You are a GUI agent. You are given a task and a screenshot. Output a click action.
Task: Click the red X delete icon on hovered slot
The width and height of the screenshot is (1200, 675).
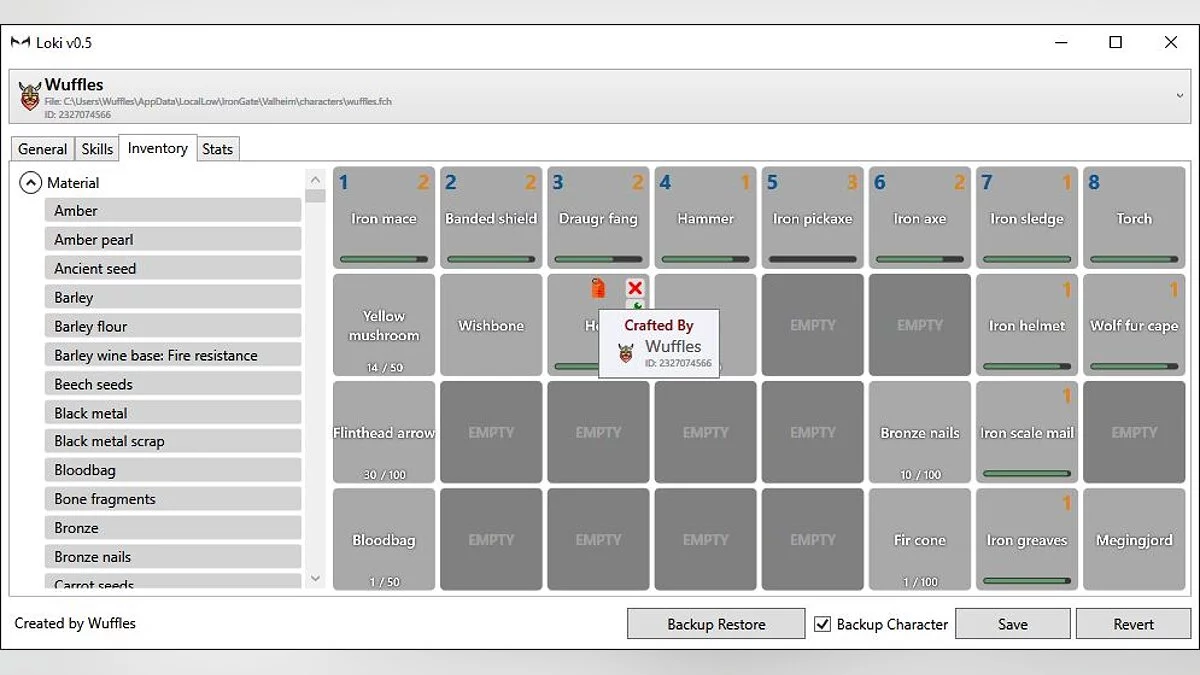635,288
